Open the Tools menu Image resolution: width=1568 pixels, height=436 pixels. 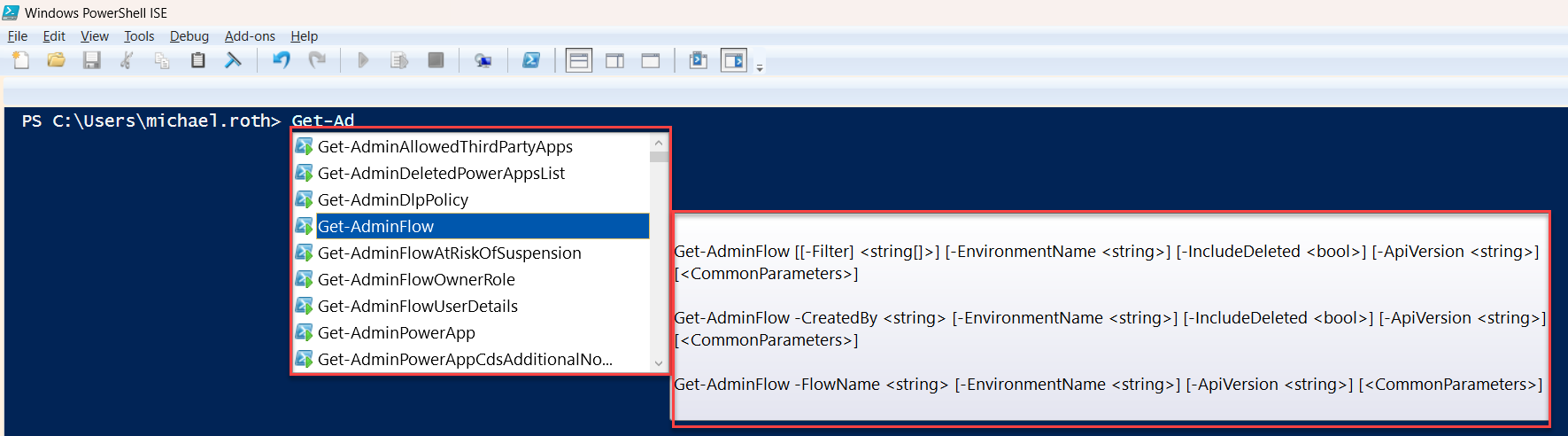click(x=139, y=36)
